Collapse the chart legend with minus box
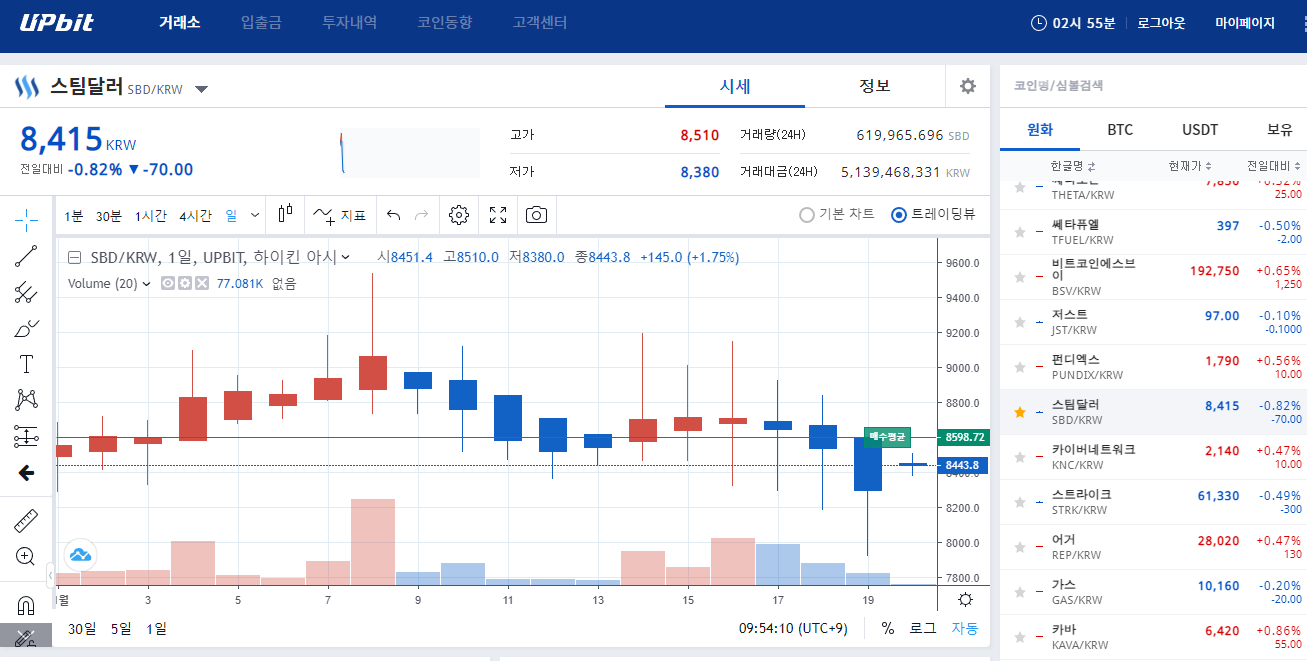Image resolution: width=1307 pixels, height=661 pixels. pos(74,257)
